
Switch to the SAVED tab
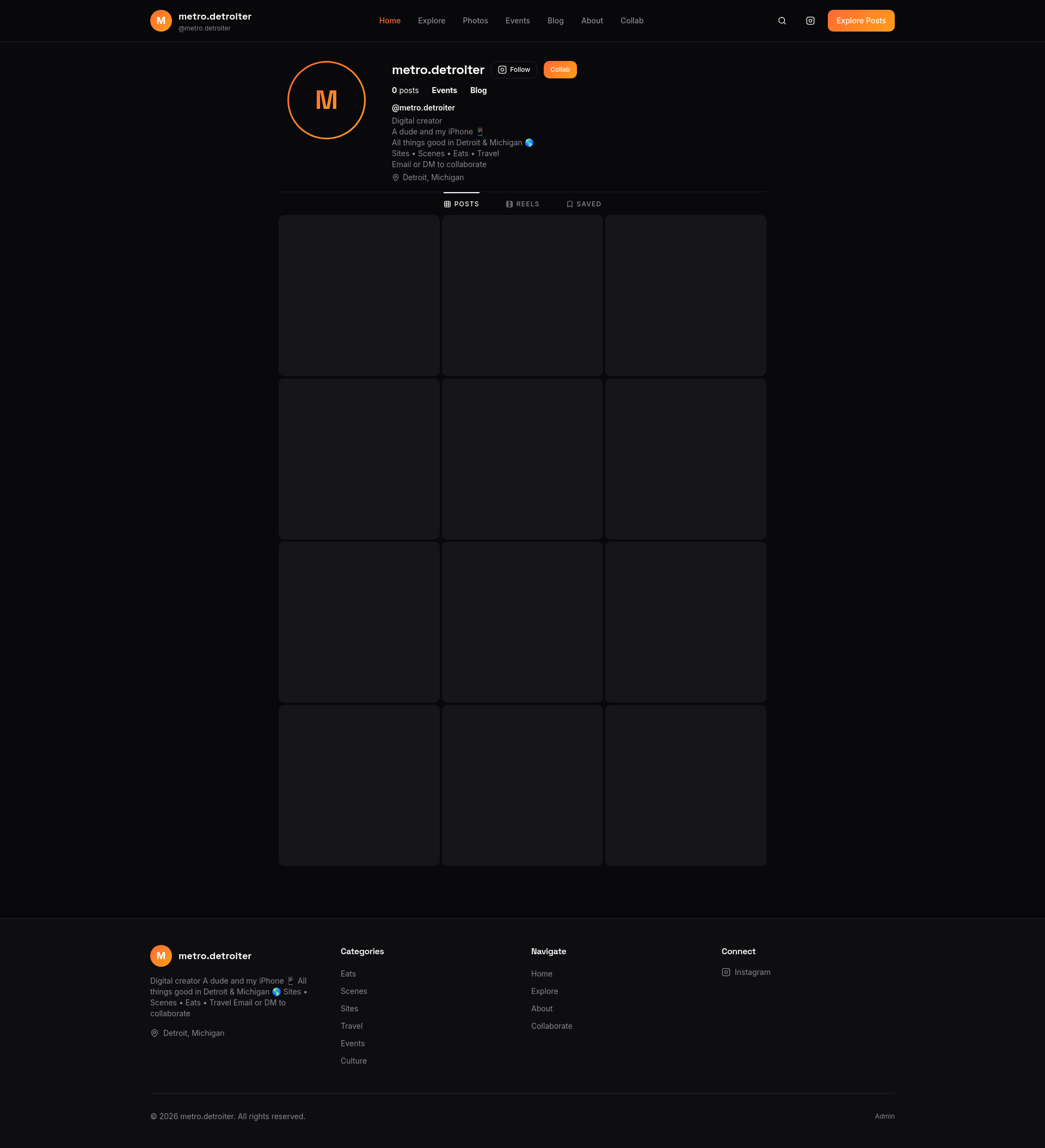[x=583, y=204]
